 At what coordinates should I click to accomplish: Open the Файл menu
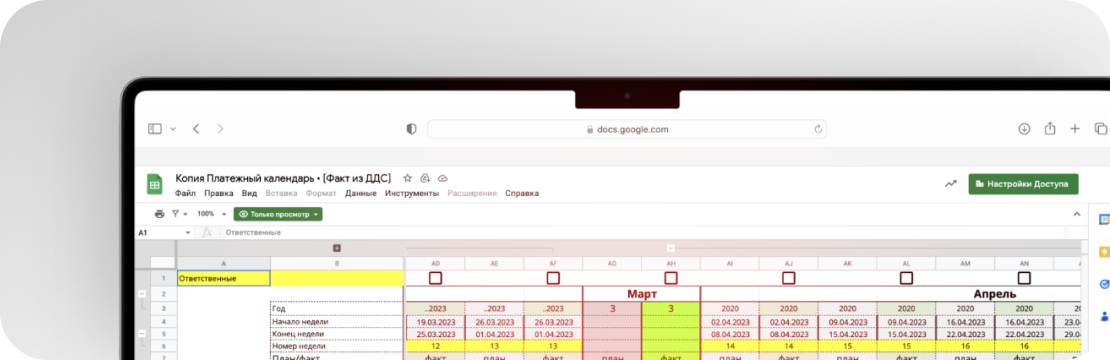185,193
